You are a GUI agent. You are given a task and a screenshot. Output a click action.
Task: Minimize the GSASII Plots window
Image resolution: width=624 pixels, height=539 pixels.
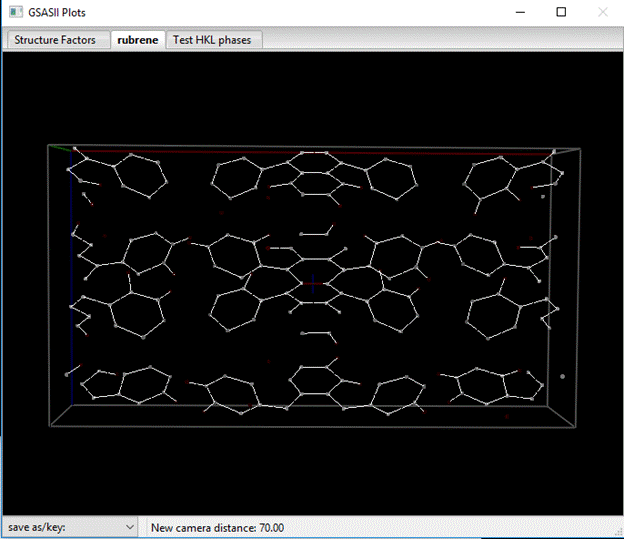(x=518, y=12)
